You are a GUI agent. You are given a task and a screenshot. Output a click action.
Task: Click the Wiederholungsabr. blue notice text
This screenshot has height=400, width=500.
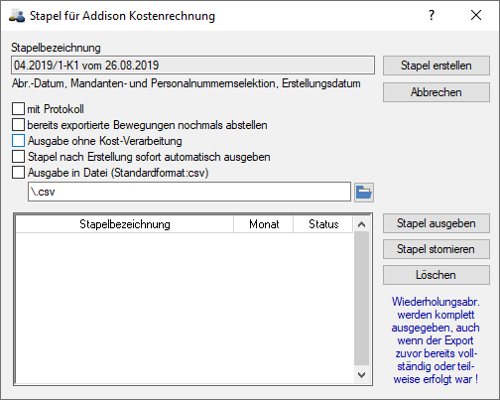tap(436, 340)
